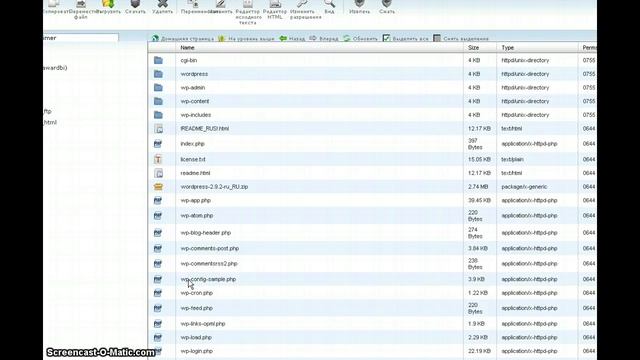Click the PHP icon beside index.php
Screen dimensions: 640x360
(158, 144)
